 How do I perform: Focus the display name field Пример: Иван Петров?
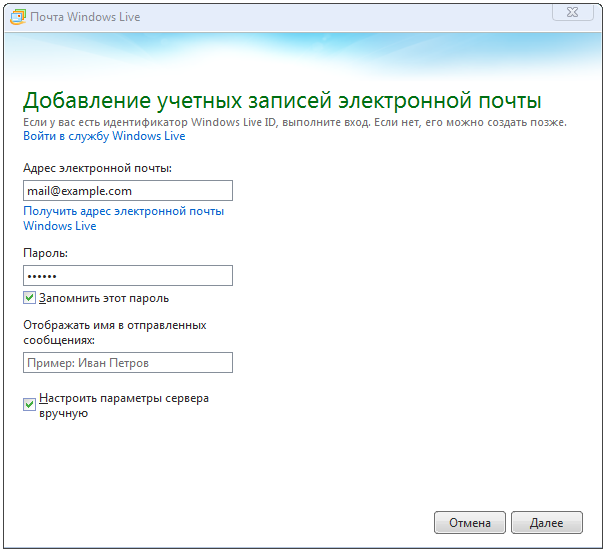(128, 362)
